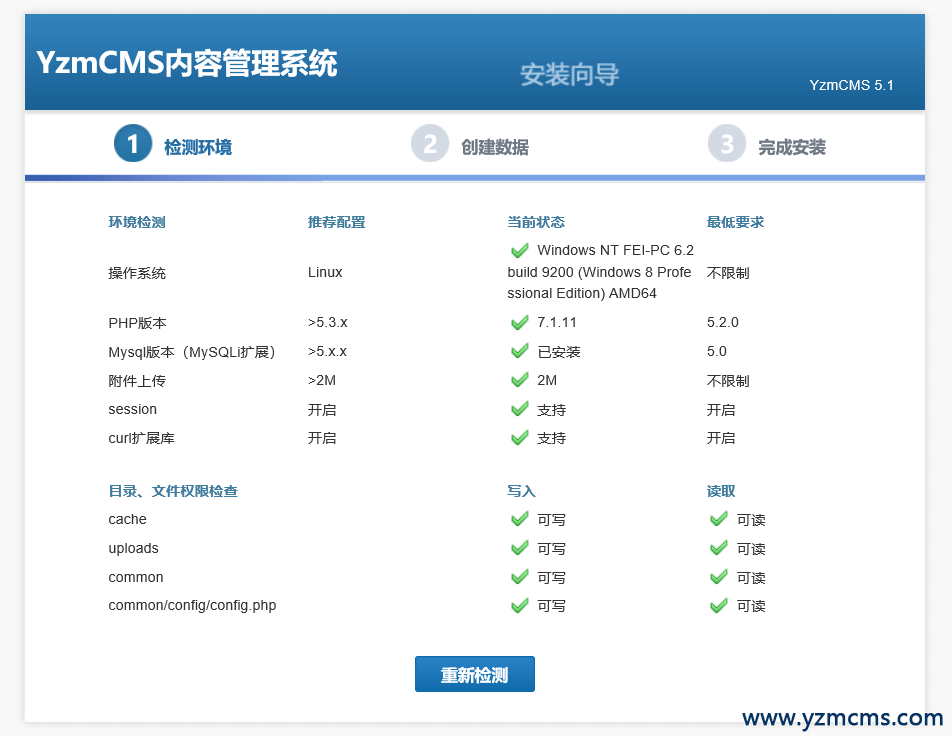This screenshot has height=736, width=952.
Task: Click the checkmark beside PHP version 7.1.11
Action: click(x=520, y=322)
